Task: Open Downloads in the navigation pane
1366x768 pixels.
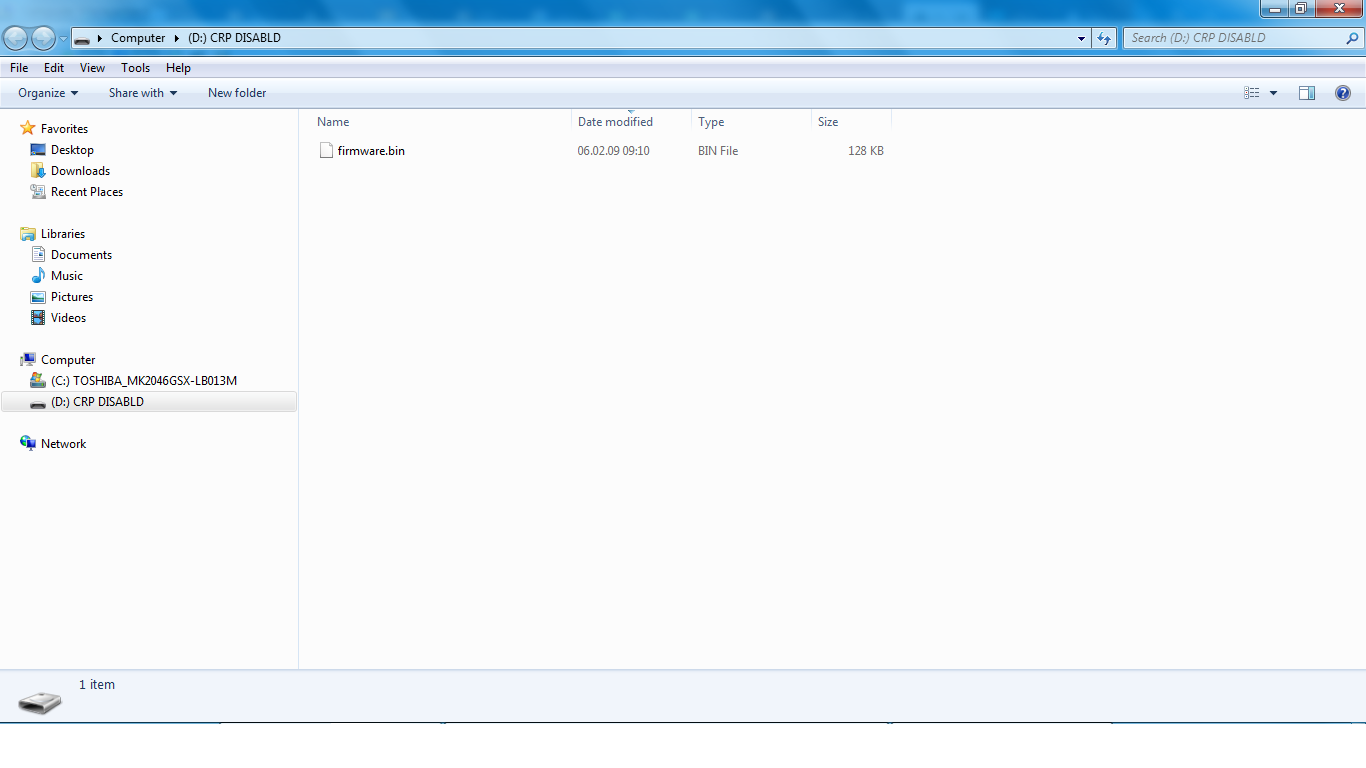Action: 80,171
